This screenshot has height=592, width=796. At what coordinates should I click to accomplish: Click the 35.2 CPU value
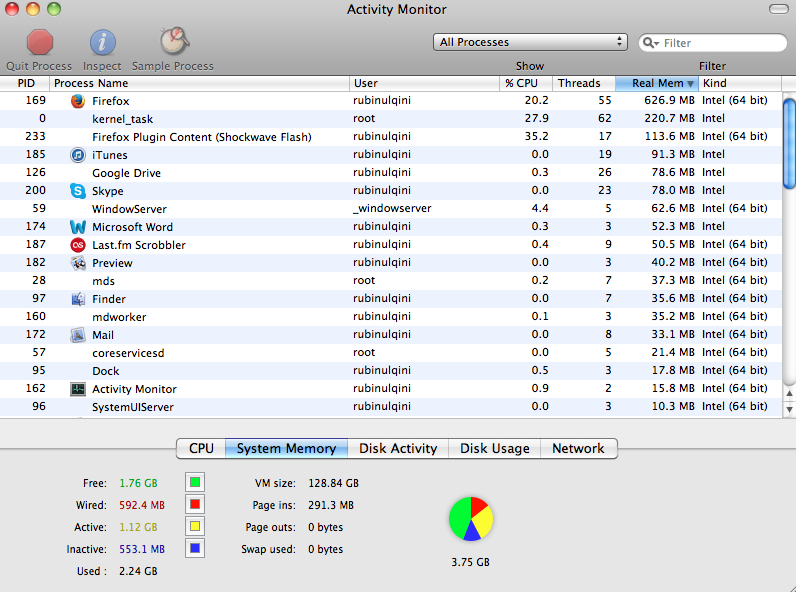pos(537,136)
